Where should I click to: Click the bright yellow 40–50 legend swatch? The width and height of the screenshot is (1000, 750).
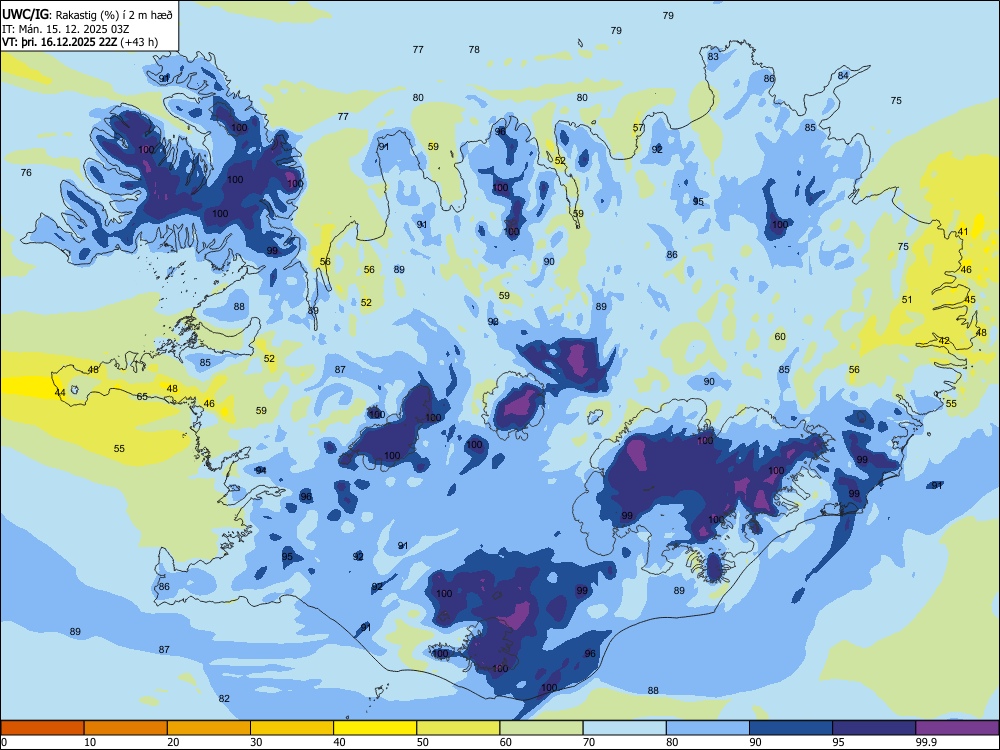pyautogui.click(x=375, y=728)
